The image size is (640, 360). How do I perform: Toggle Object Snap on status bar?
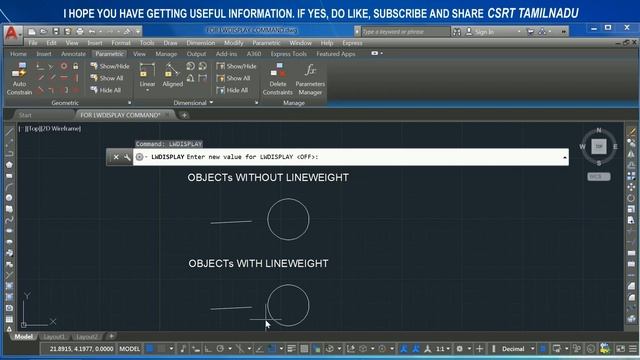271,349
